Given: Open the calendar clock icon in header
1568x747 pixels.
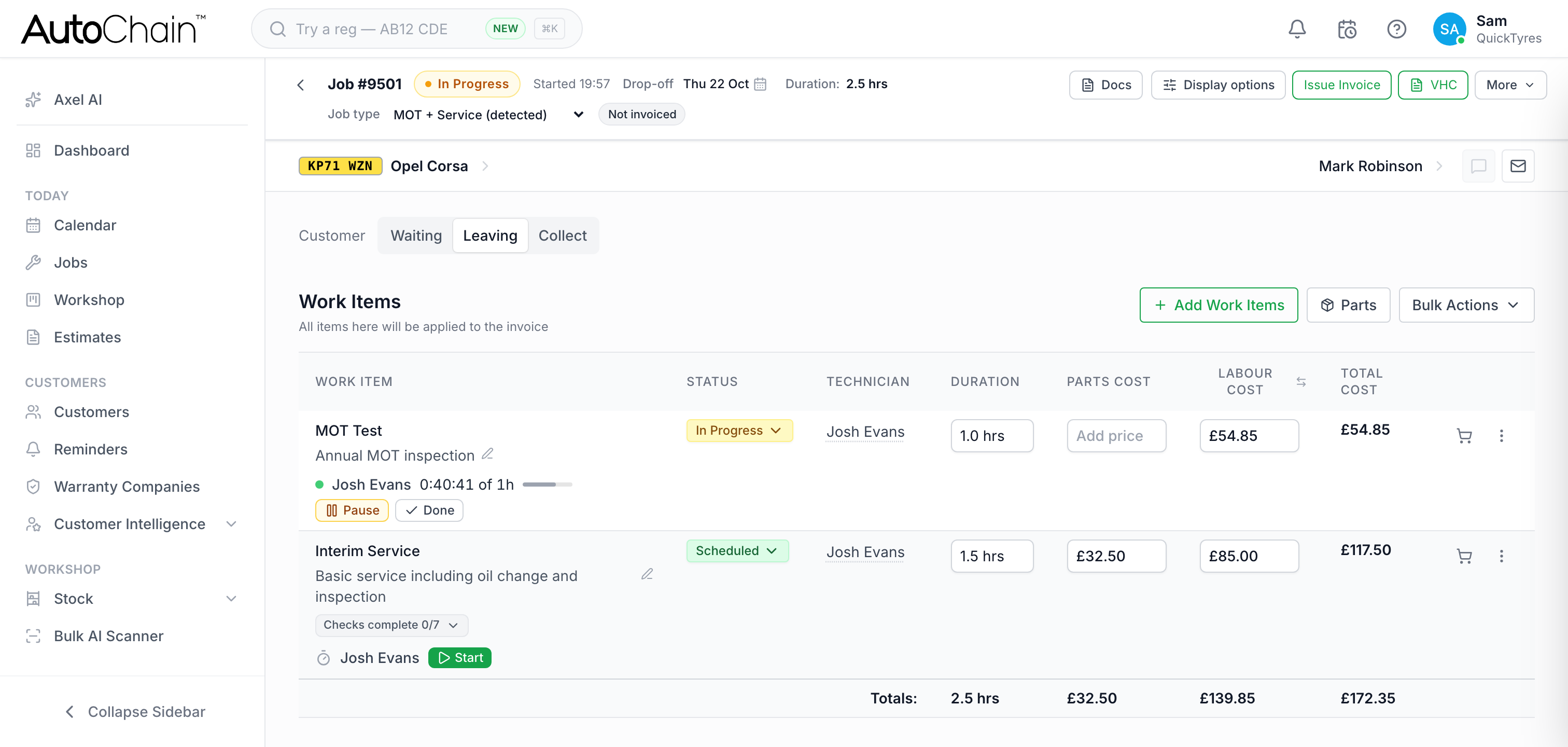Looking at the screenshot, I should 1347,29.
